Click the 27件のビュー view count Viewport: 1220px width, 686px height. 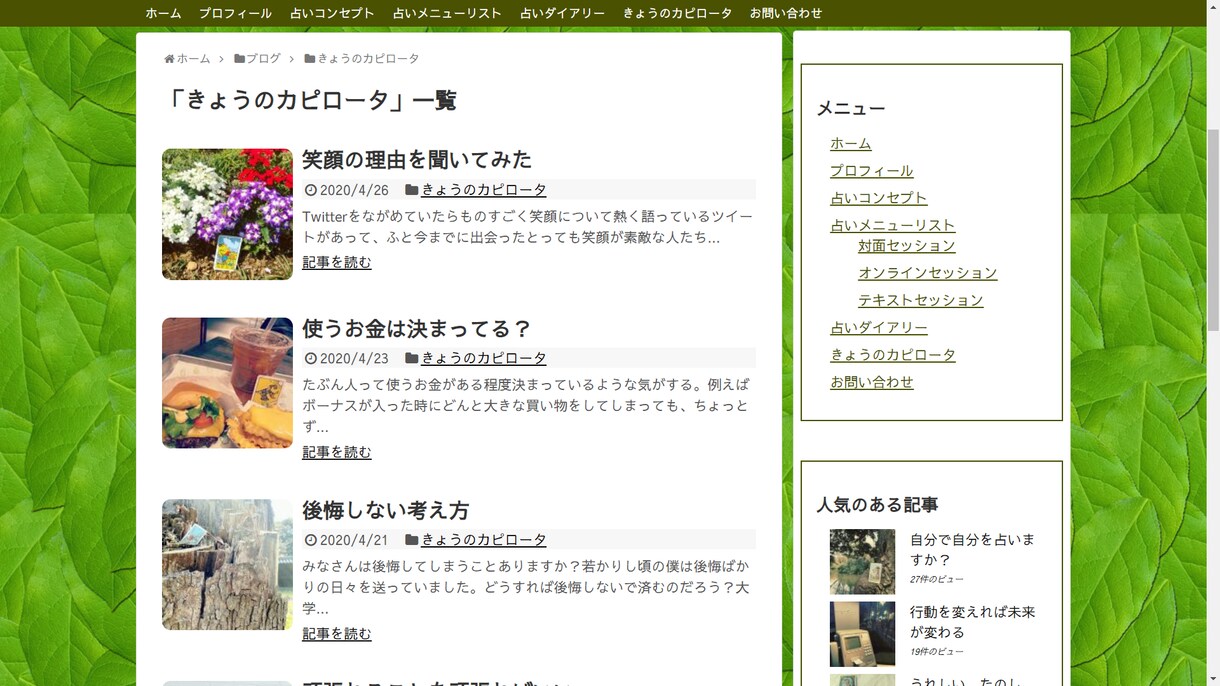click(937, 580)
